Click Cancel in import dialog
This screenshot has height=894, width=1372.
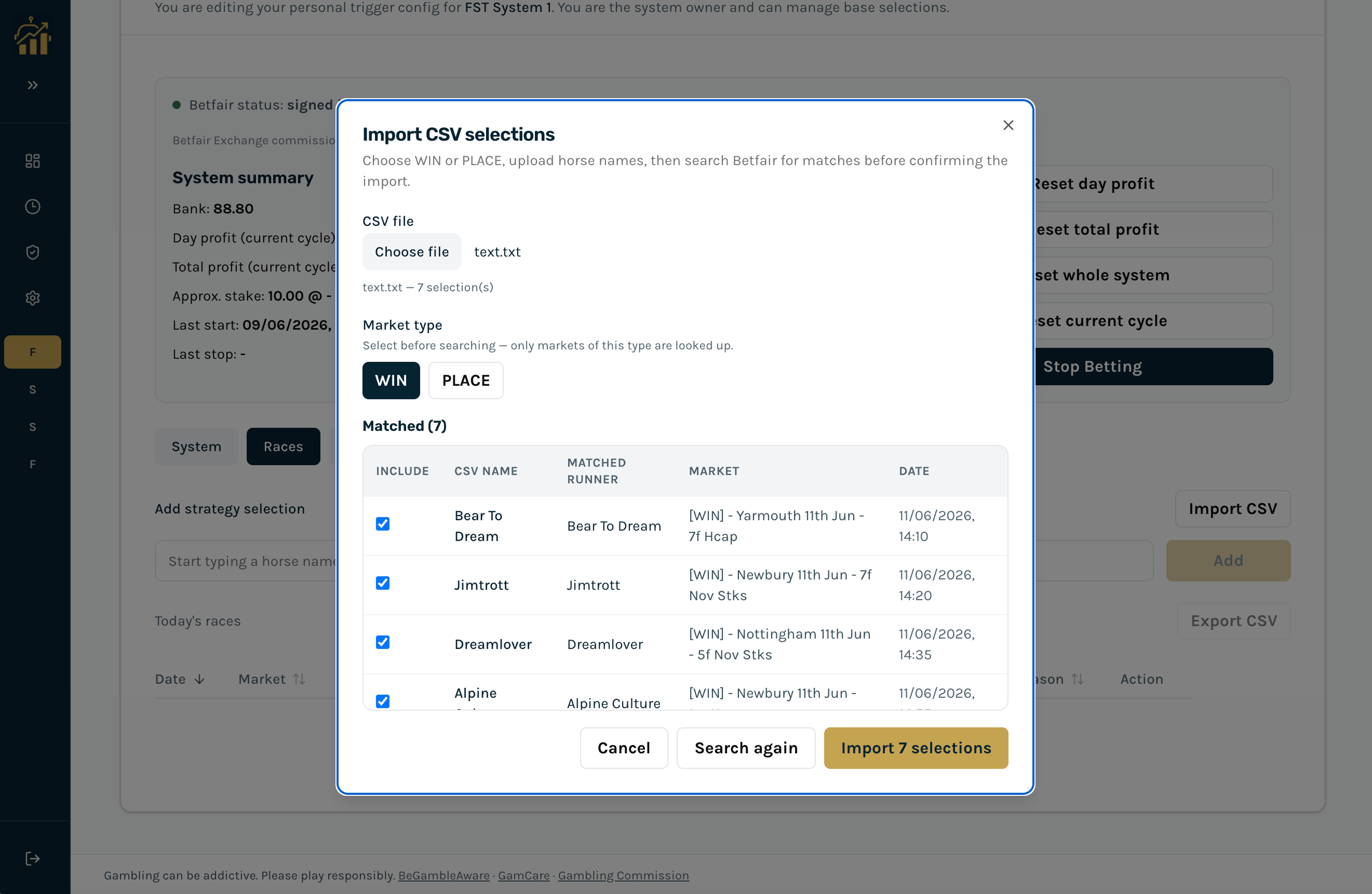[624, 748]
